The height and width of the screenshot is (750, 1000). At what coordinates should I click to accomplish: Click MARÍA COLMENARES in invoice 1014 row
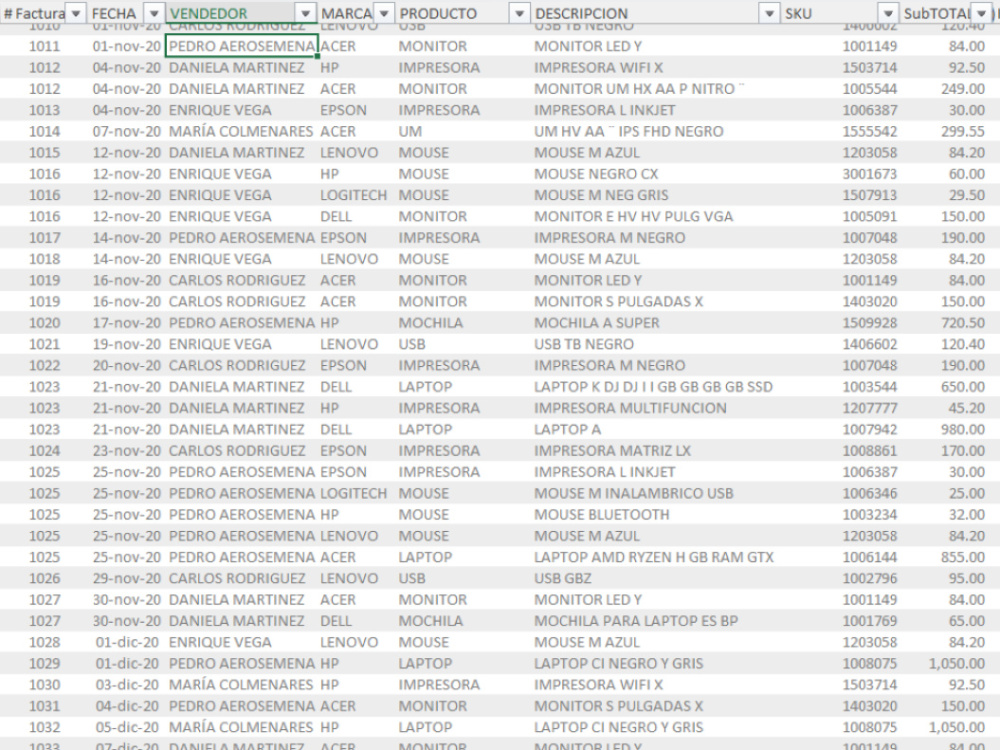240,131
